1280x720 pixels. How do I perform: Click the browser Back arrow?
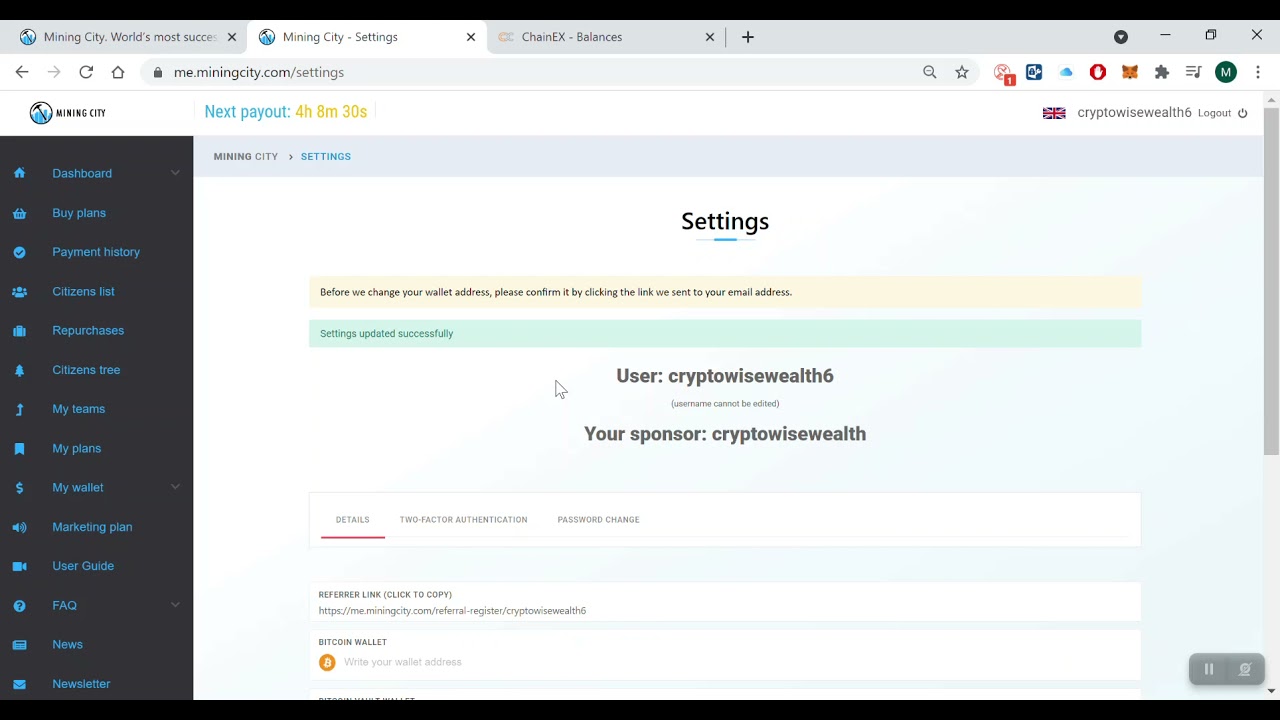22,72
